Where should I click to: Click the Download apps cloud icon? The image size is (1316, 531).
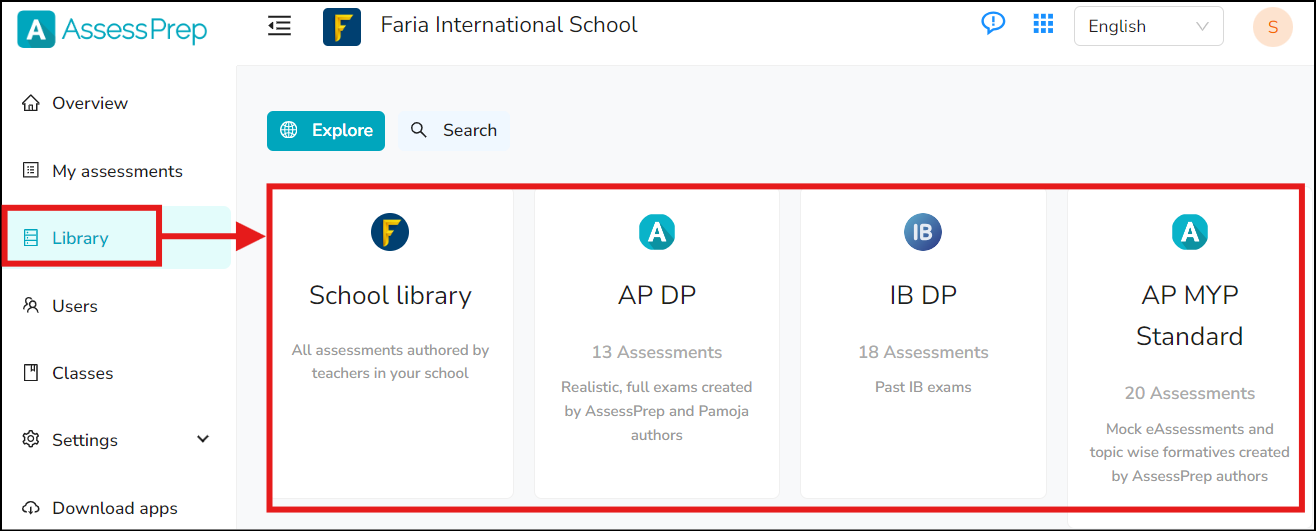tap(31, 508)
